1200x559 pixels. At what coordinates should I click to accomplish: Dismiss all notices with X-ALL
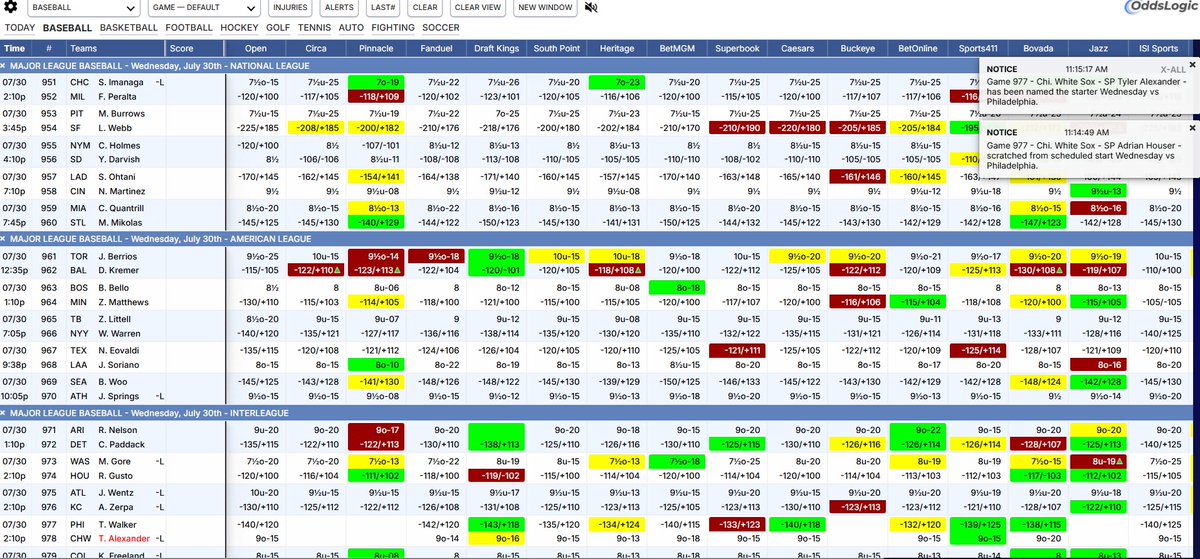tap(1172, 68)
